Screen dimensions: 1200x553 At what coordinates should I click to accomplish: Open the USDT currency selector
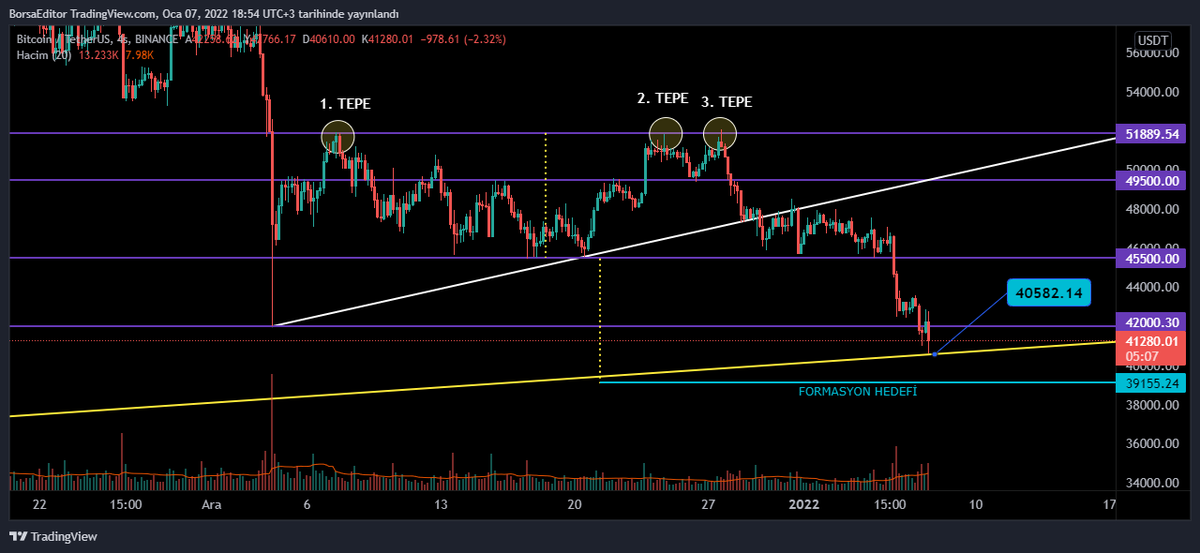click(1152, 40)
